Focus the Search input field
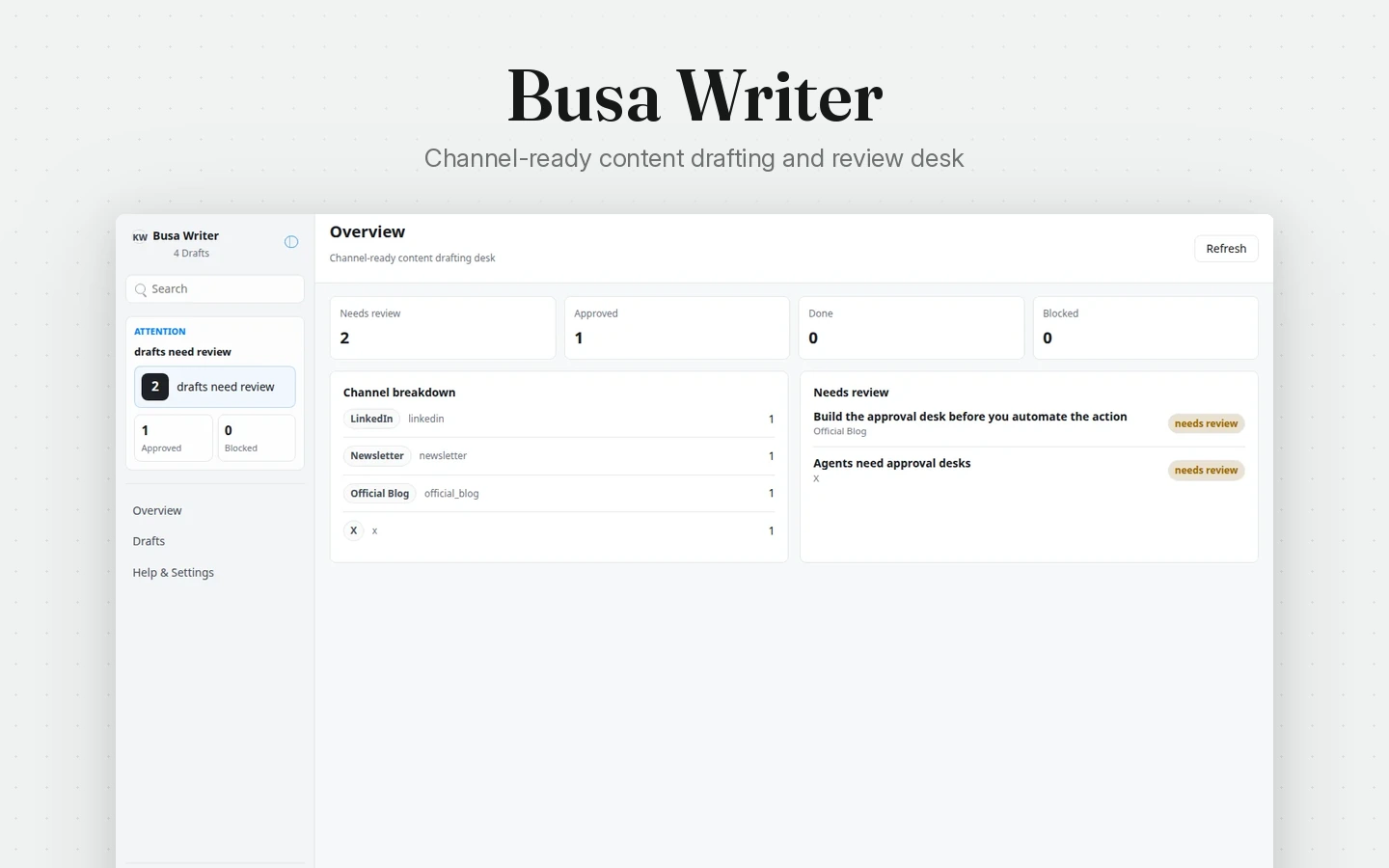This screenshot has width=1389, height=868. click(215, 289)
